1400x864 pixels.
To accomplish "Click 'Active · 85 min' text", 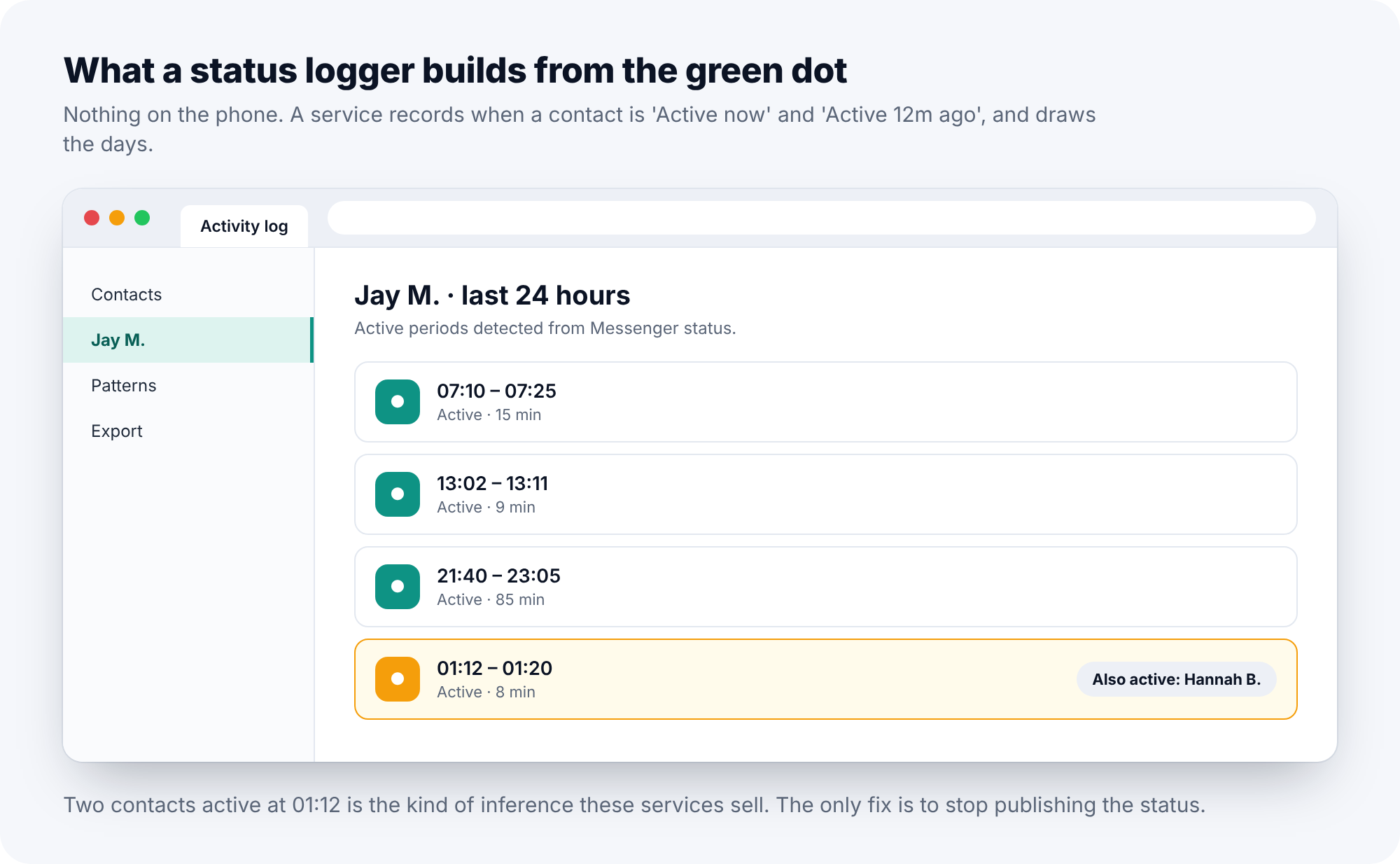I will coord(491,599).
